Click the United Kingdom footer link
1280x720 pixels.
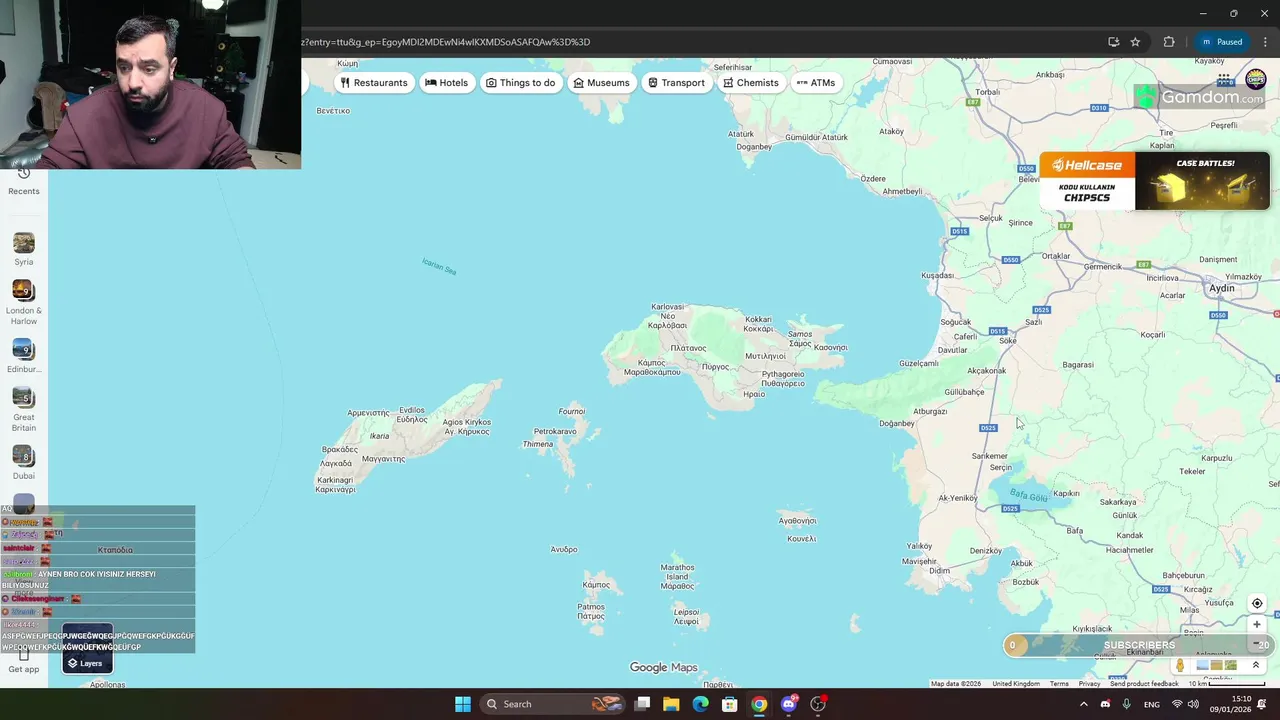[x=1016, y=684]
